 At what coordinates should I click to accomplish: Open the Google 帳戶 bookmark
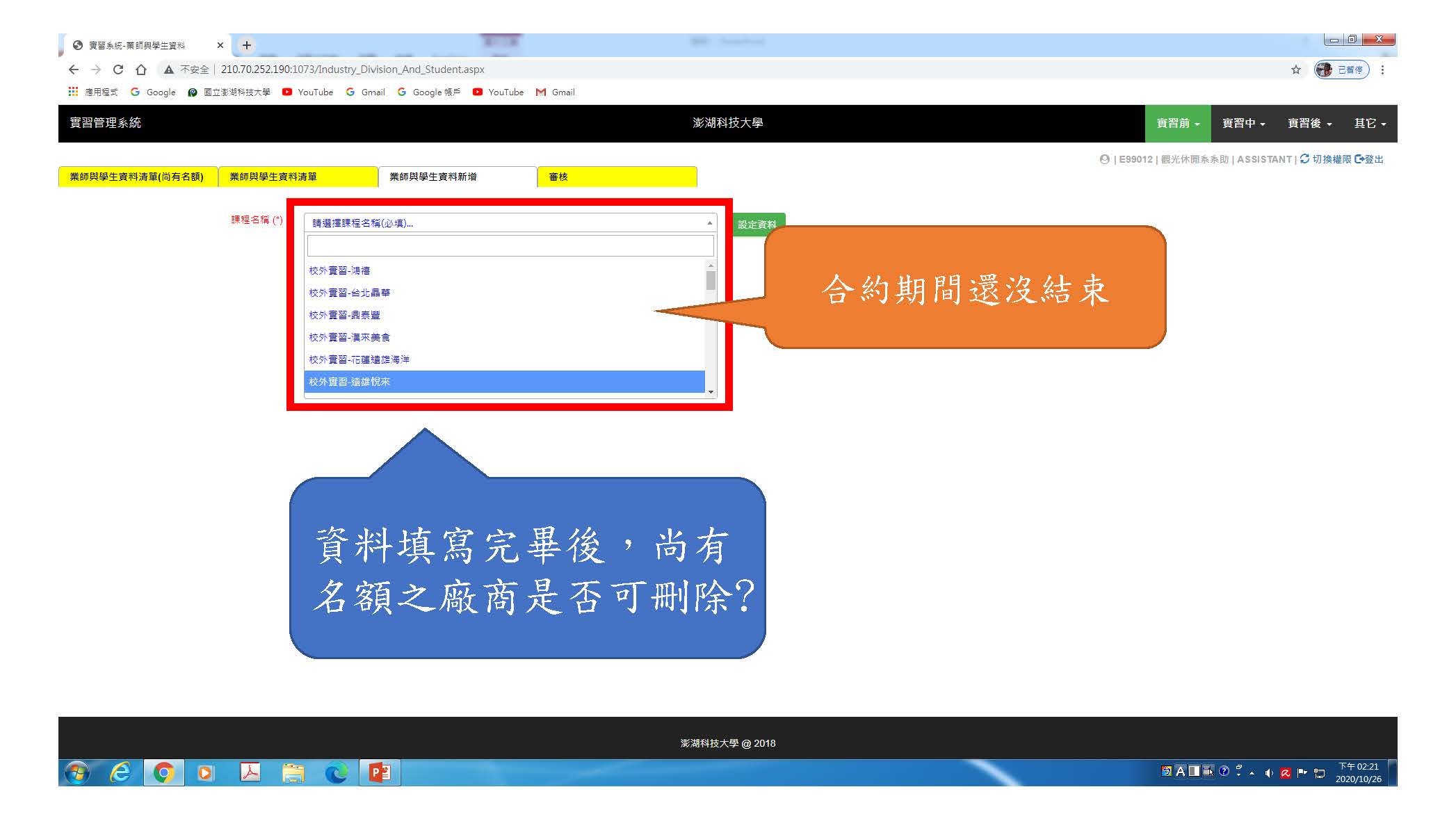pyautogui.click(x=428, y=92)
